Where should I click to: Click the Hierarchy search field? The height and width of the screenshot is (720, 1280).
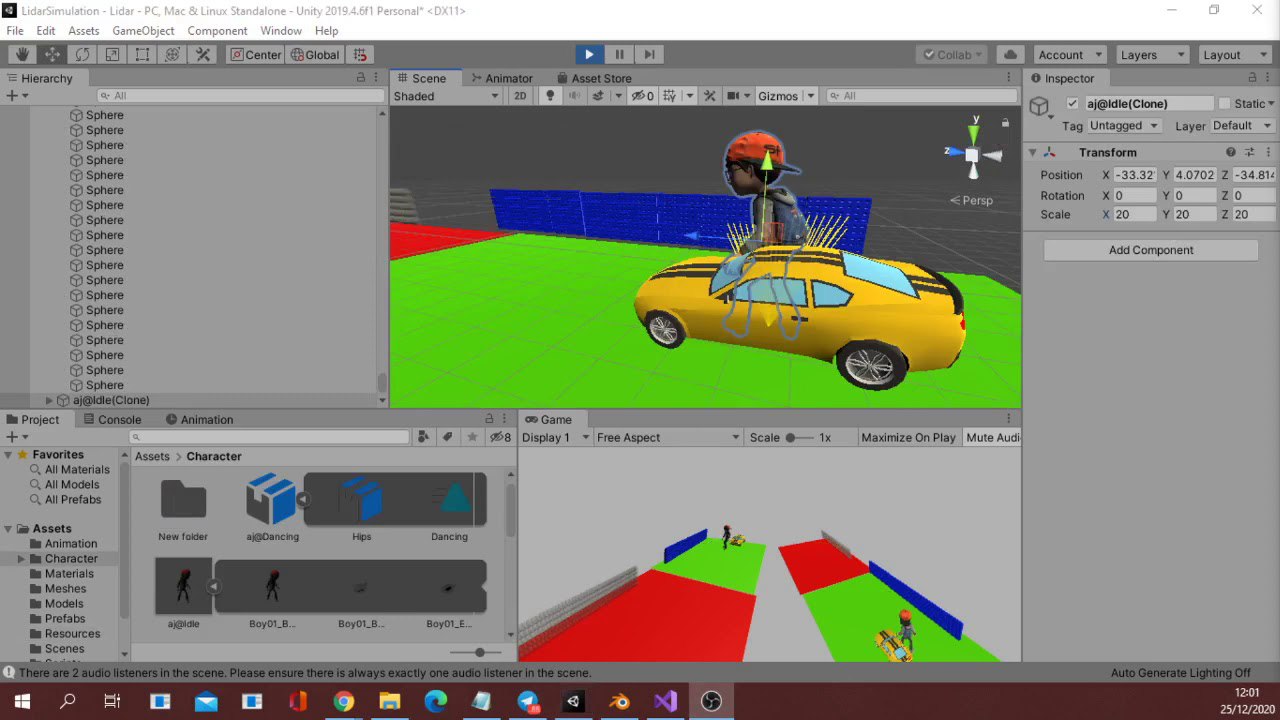[x=240, y=96]
